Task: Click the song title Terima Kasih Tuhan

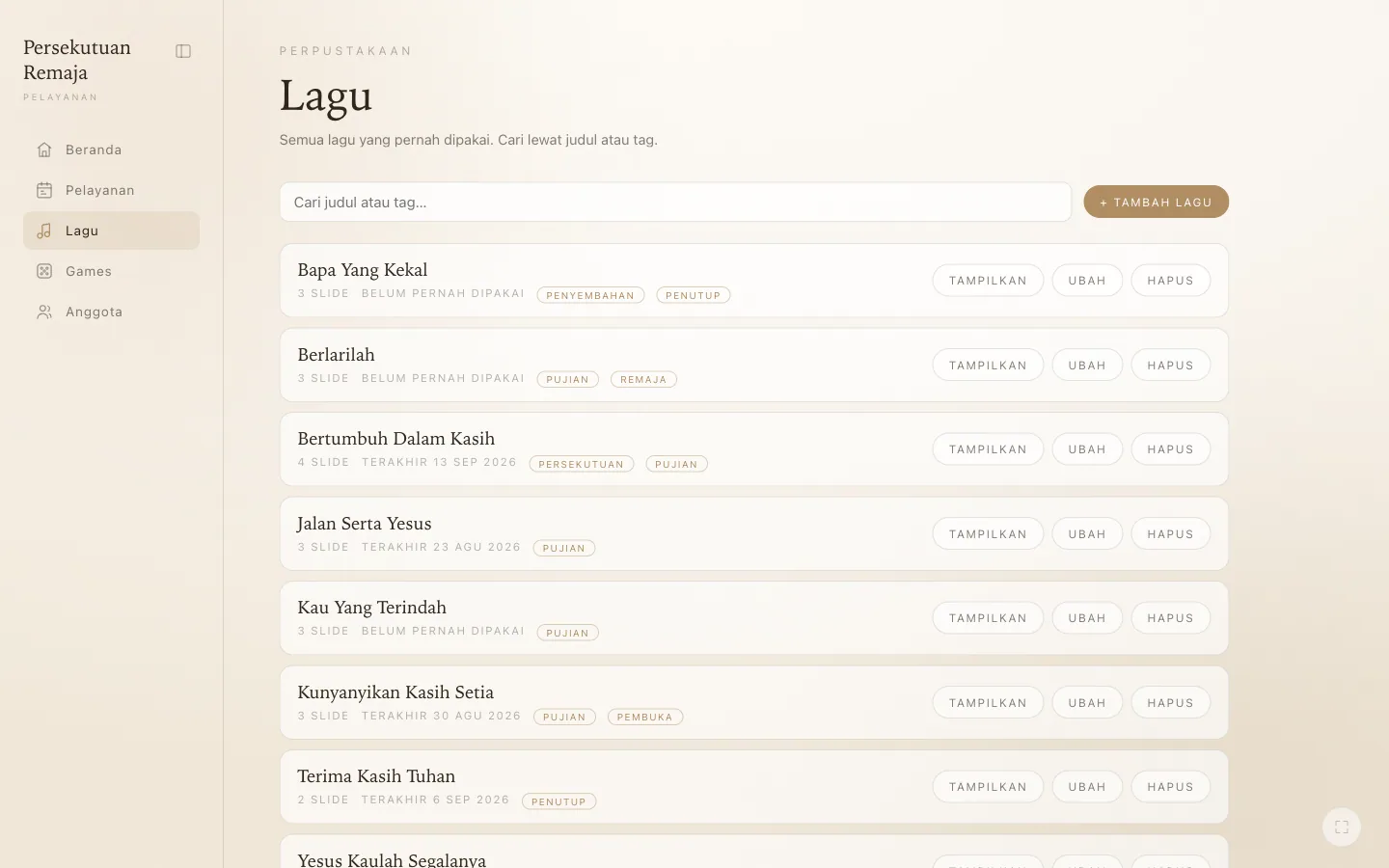Action: coord(376,776)
